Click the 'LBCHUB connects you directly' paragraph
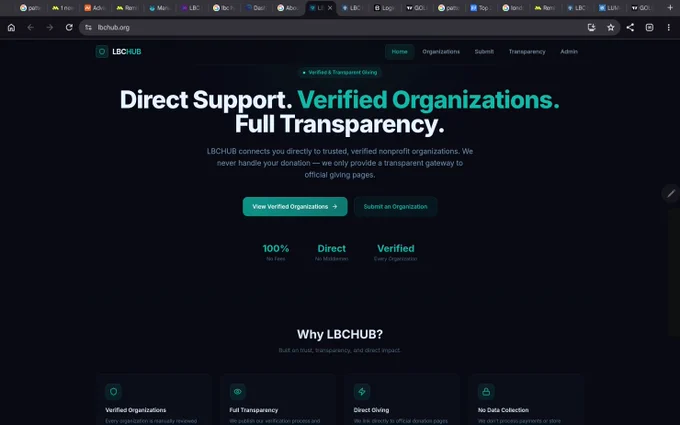Screen dimensions: 680x425 pos(340,163)
